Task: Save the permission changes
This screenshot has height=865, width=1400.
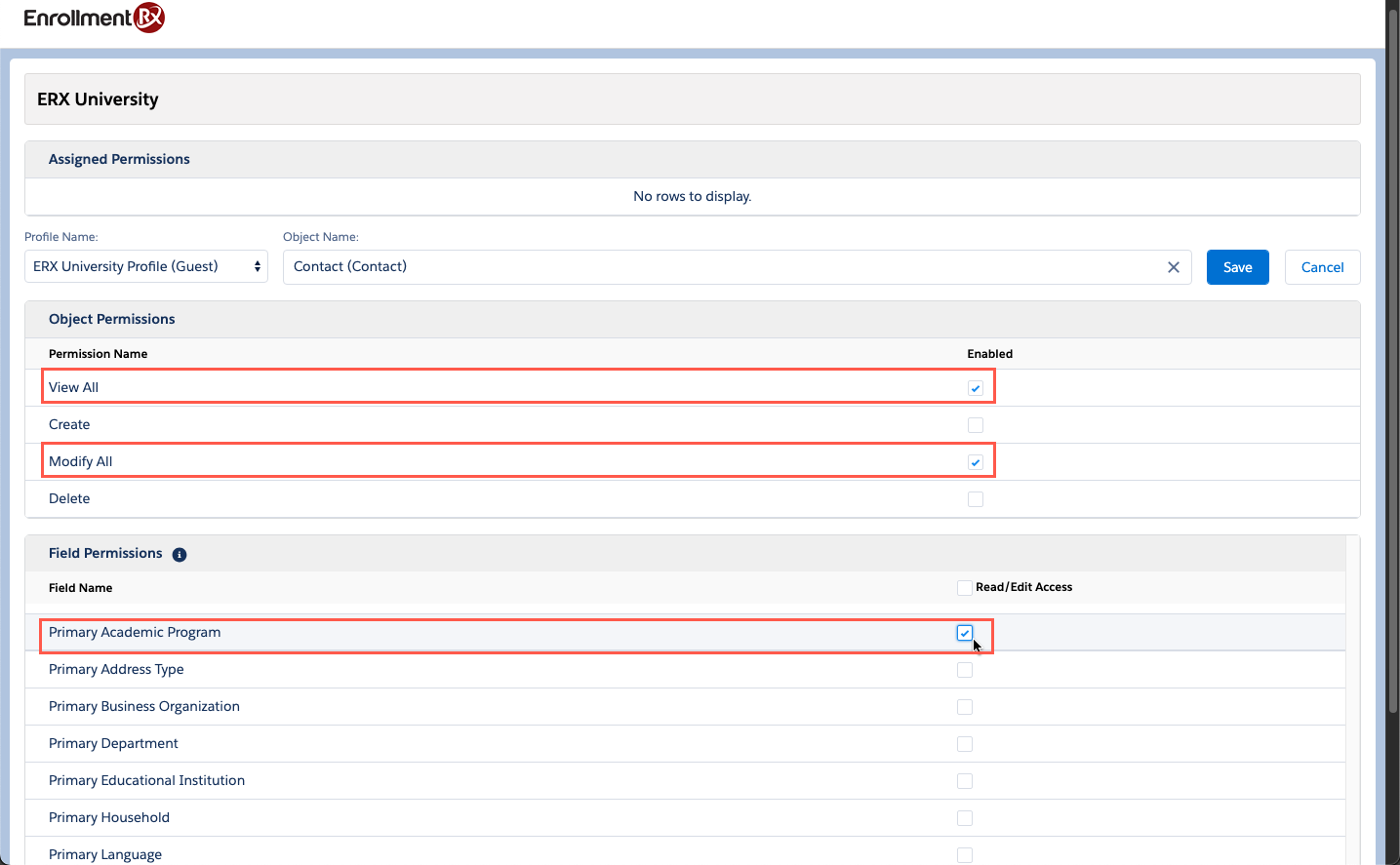Action: point(1237,267)
